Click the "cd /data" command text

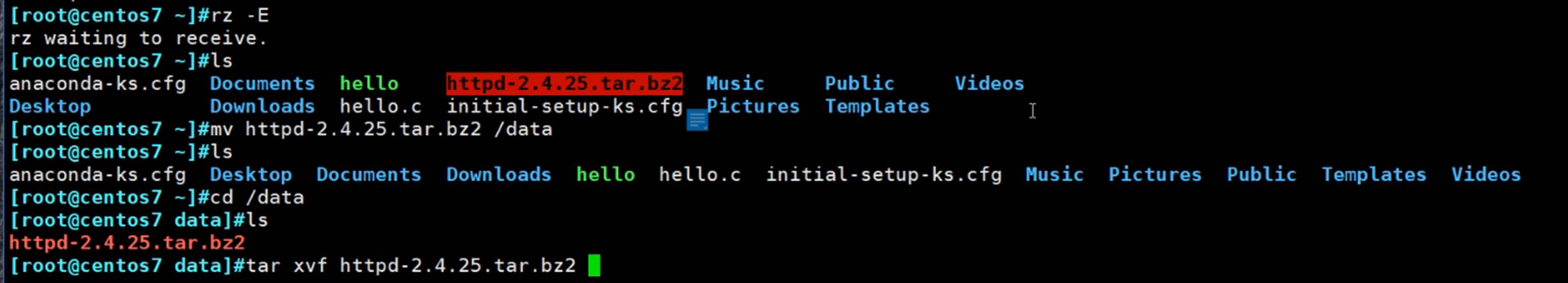pos(257,197)
